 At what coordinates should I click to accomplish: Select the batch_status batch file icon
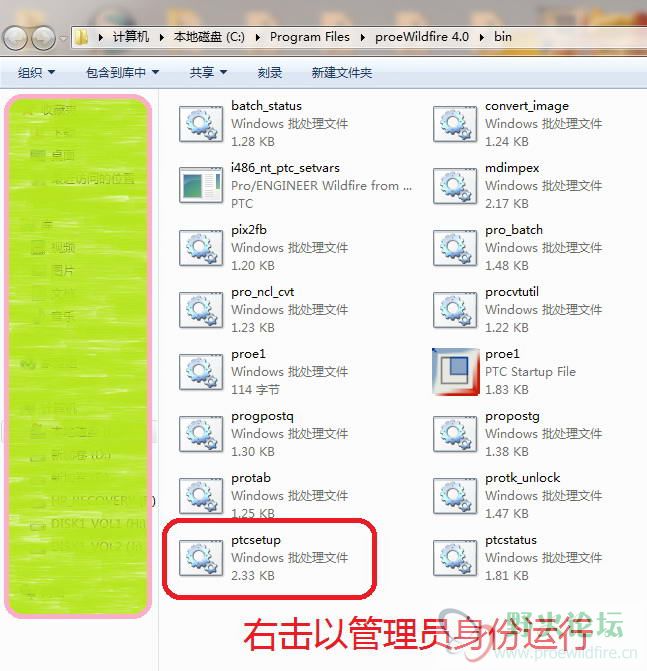[x=201, y=124]
